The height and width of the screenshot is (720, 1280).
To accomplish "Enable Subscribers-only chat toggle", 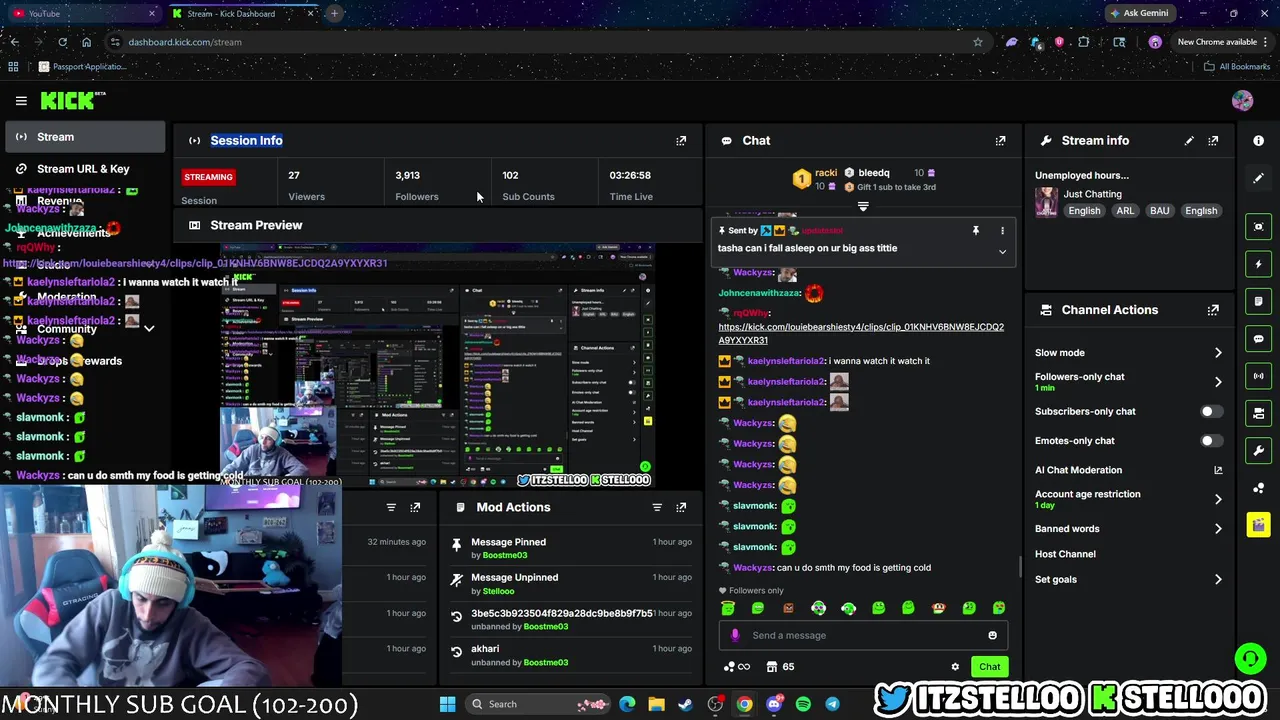I will click(x=1210, y=412).
